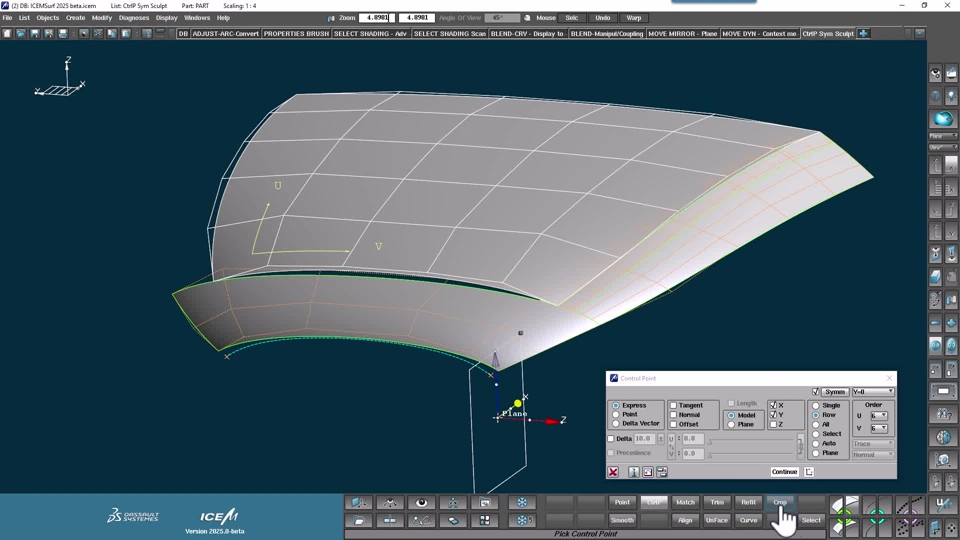Image resolution: width=960 pixels, height=540 pixels.
Task: Click the snowflake freeze icon in bottom toolbar
Action: tap(522, 503)
